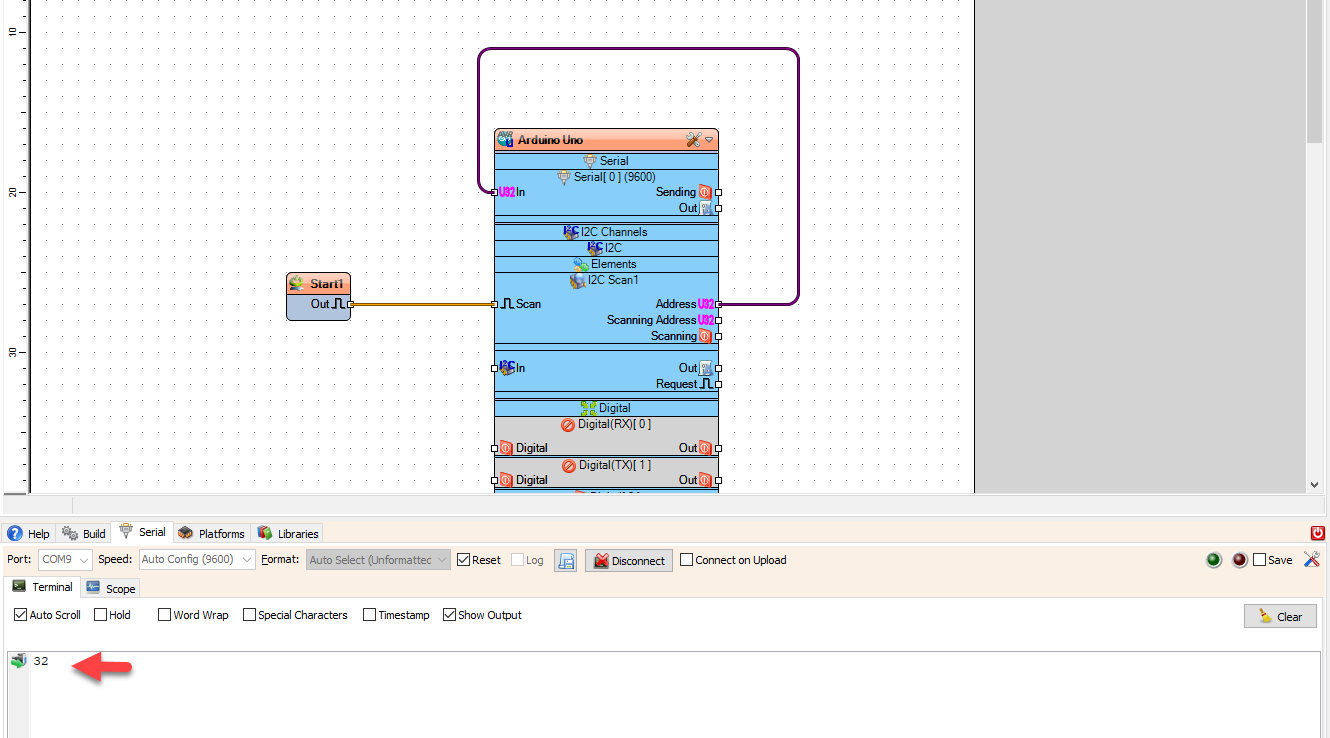The image size is (1330, 738).
Task: Click the Disconnect button
Action: 628,560
